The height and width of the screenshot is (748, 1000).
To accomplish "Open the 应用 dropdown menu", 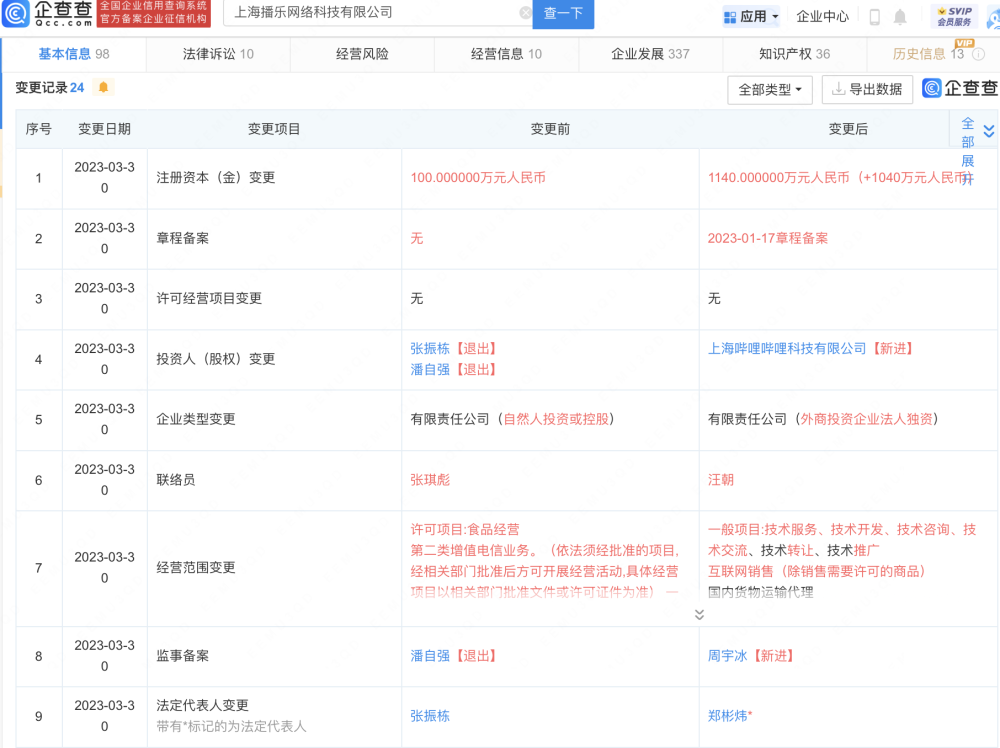I will tap(751, 17).
